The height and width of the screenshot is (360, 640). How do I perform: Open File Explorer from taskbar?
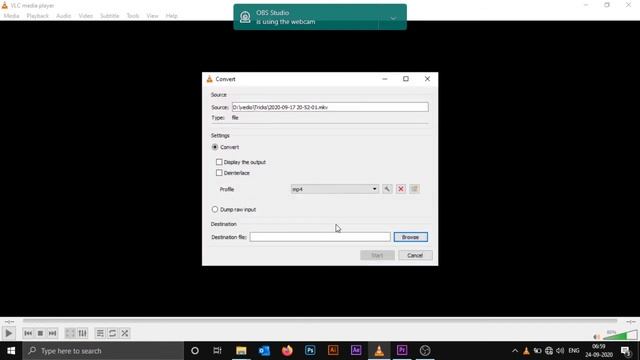pos(241,351)
